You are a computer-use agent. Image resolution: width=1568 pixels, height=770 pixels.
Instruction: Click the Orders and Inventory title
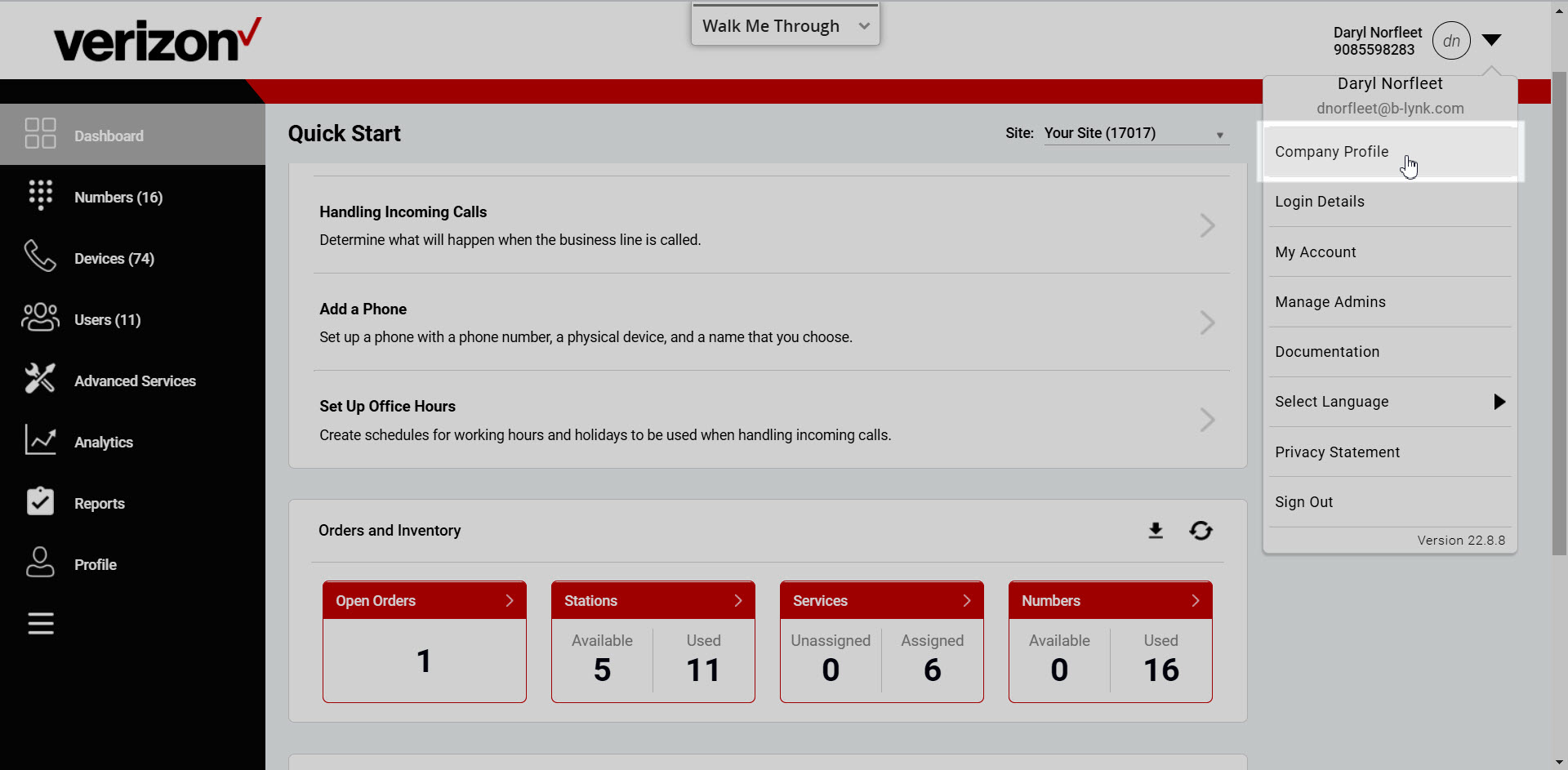(x=390, y=531)
